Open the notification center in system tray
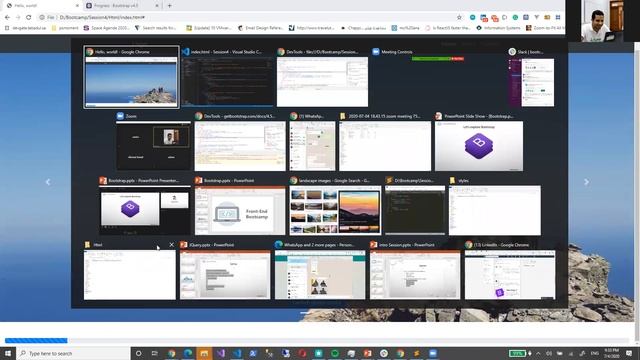 coord(629,353)
